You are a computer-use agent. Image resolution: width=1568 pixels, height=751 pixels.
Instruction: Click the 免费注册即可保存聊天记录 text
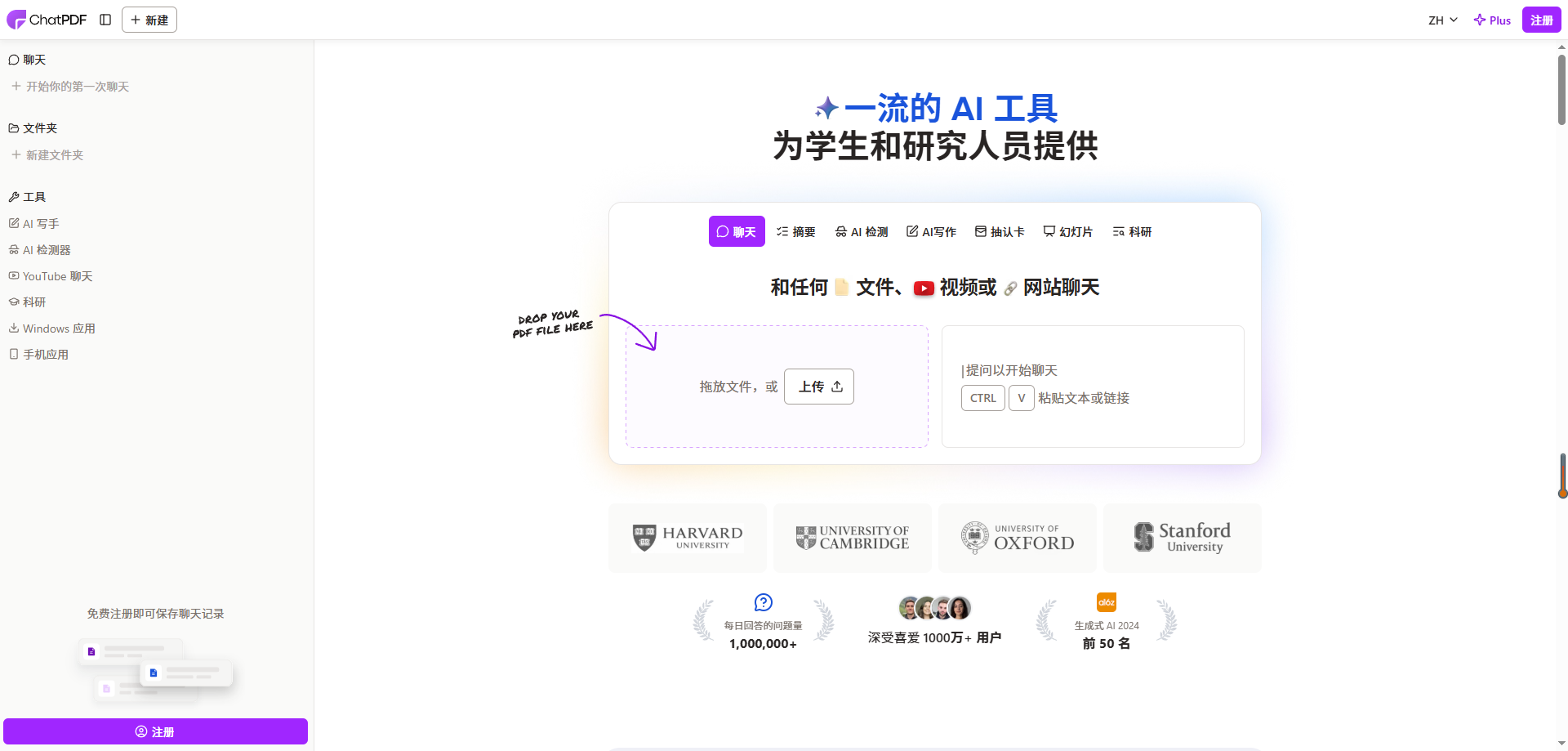pos(155,614)
